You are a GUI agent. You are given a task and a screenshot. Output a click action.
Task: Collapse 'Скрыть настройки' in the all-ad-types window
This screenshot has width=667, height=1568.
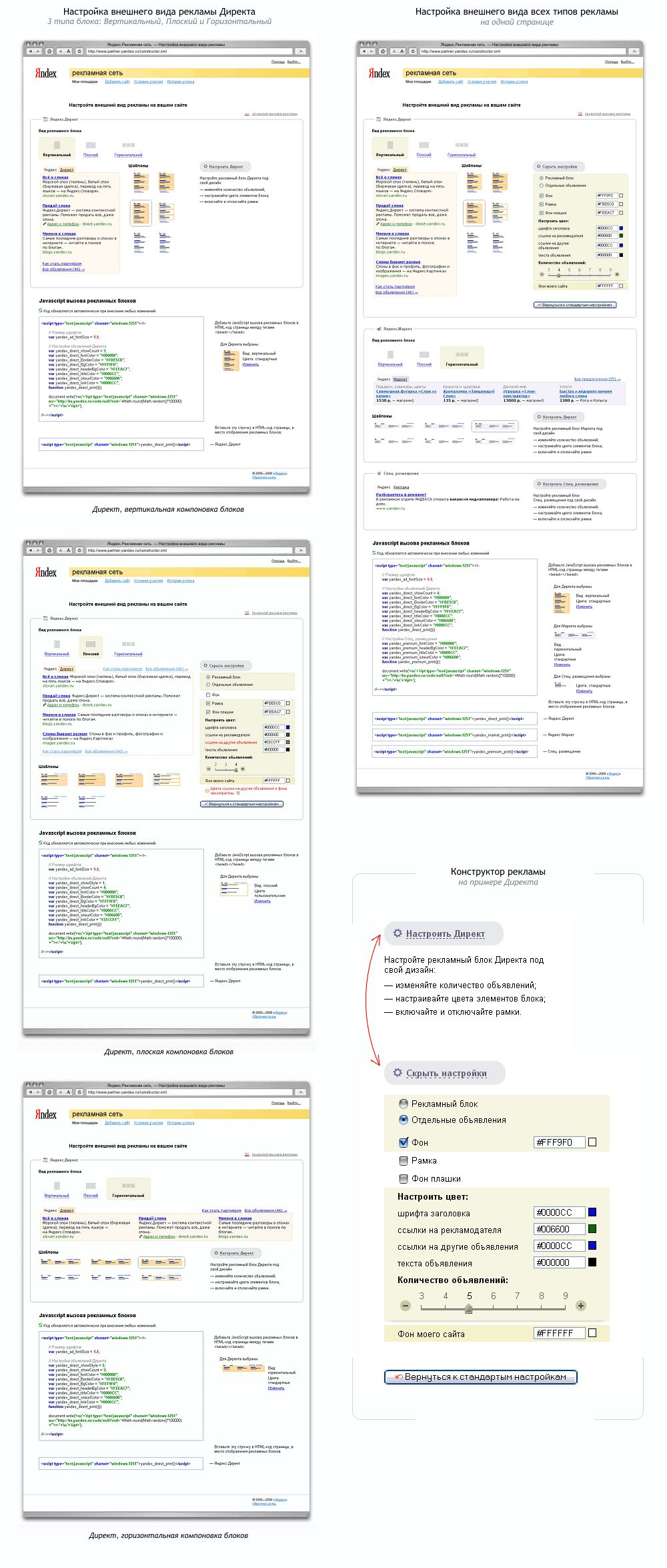click(x=560, y=167)
